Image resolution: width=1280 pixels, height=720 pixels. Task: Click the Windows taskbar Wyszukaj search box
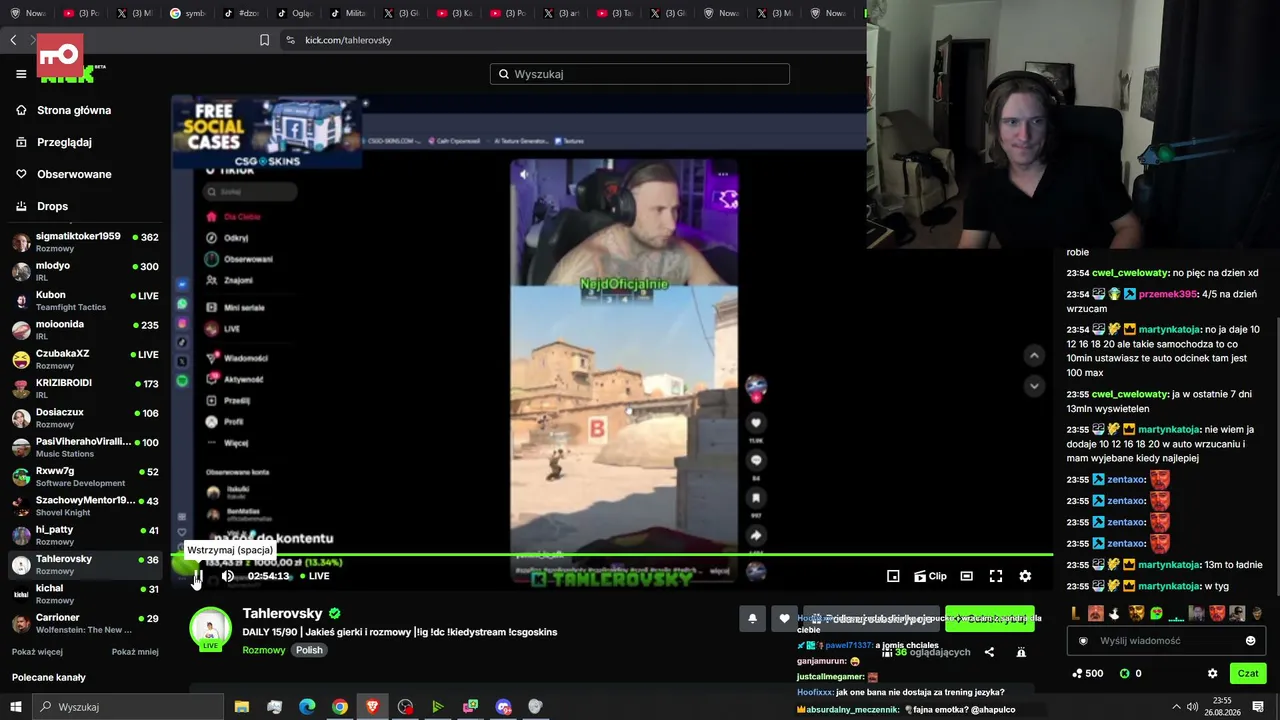pyautogui.click(x=128, y=707)
